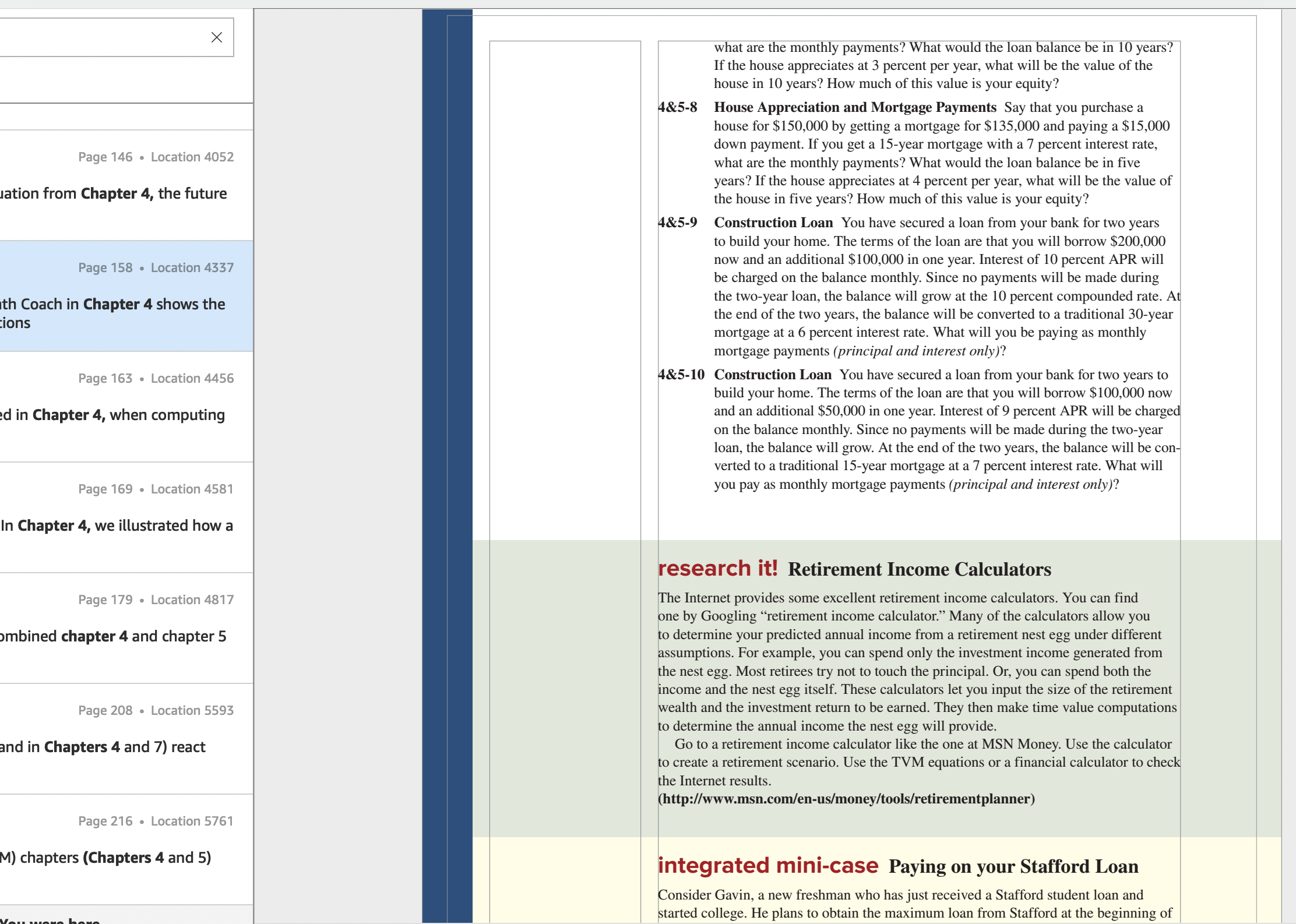Open the Page 169 Location 4581 search result
The width and height of the screenshot is (1296, 924).
[126, 517]
